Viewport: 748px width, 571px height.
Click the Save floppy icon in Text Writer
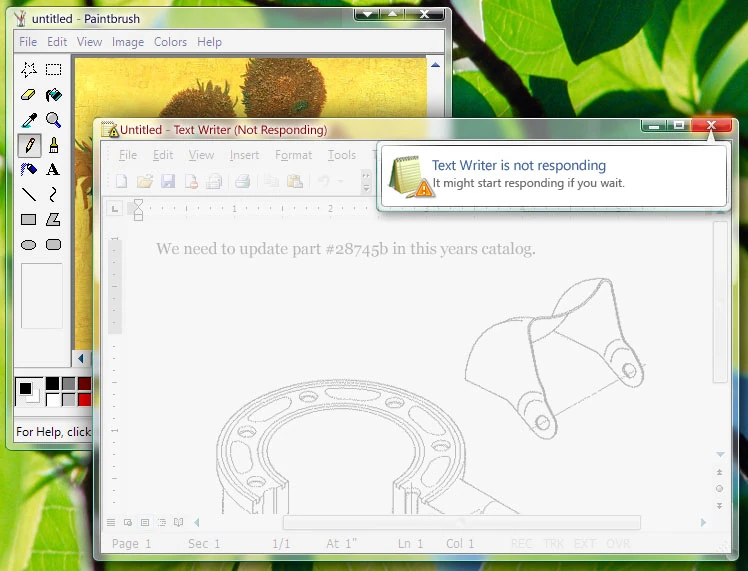pyautogui.click(x=168, y=181)
